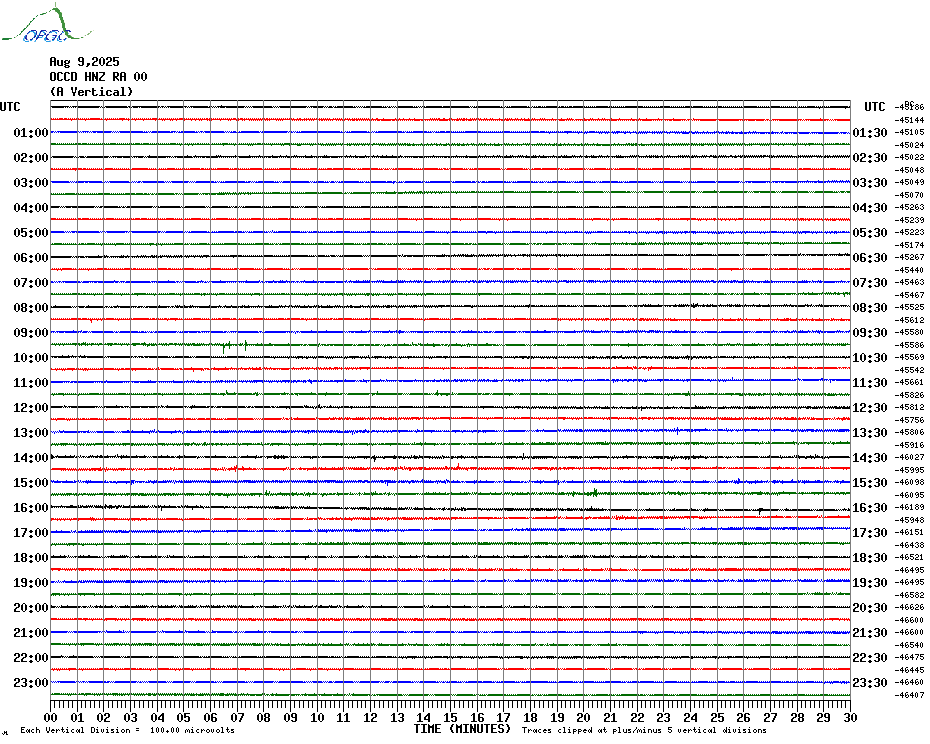Click the '20:00' time label on the left
Viewport: 930px width, 744px height.
[x=31, y=608]
